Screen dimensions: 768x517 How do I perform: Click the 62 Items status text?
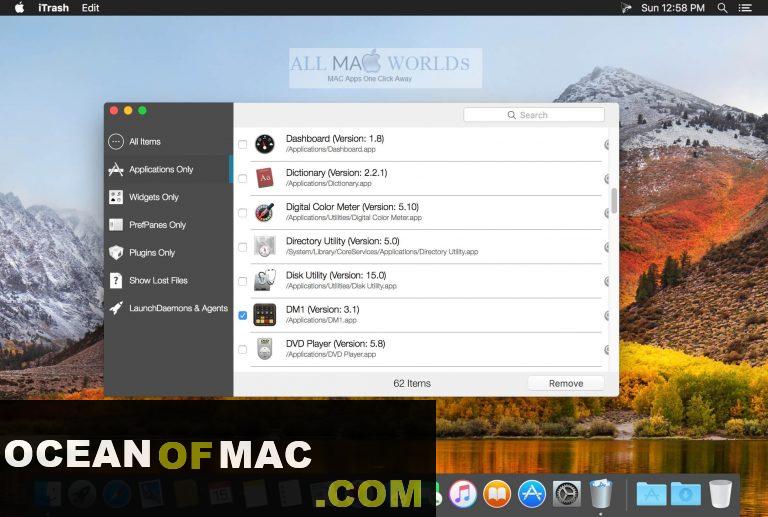tap(412, 383)
